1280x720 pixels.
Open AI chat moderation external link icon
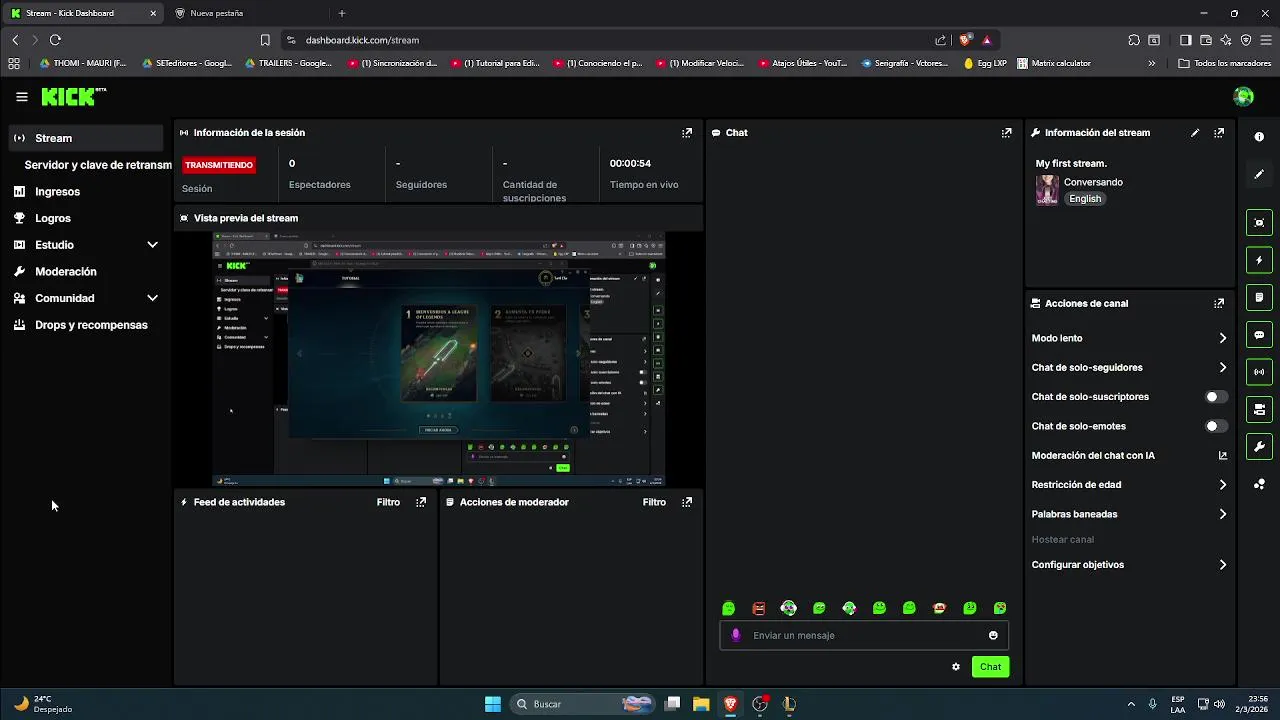(x=1222, y=455)
